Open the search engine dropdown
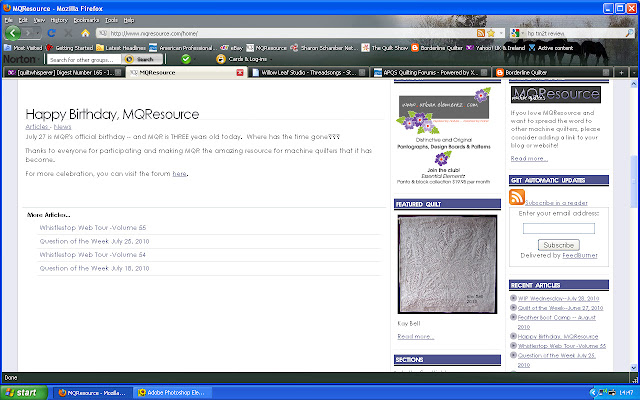The height and width of the screenshot is (400, 640). (x=517, y=33)
